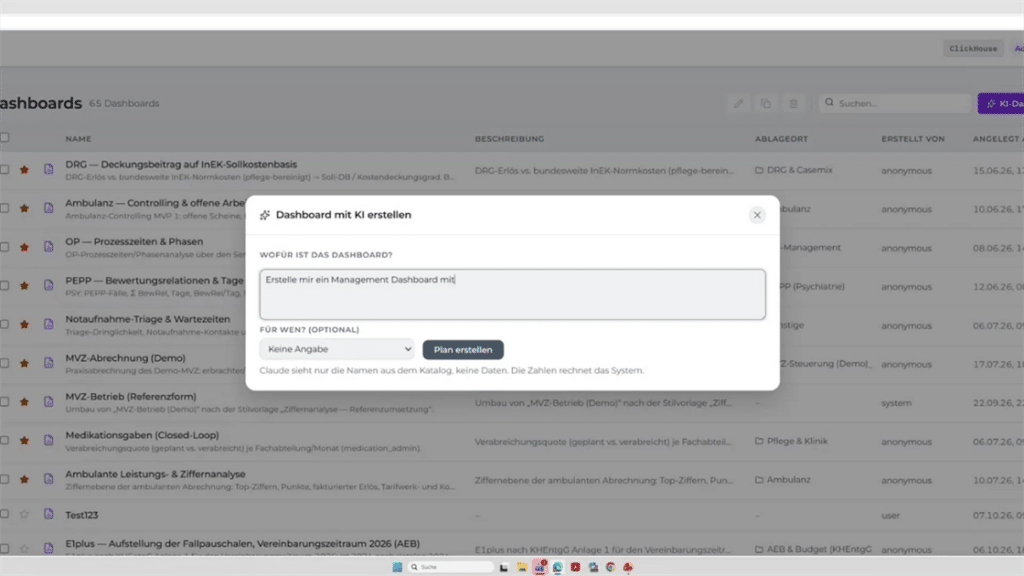Viewport: 1024px width, 576px height.
Task: Sort by NAME column header
Action: [78, 138]
